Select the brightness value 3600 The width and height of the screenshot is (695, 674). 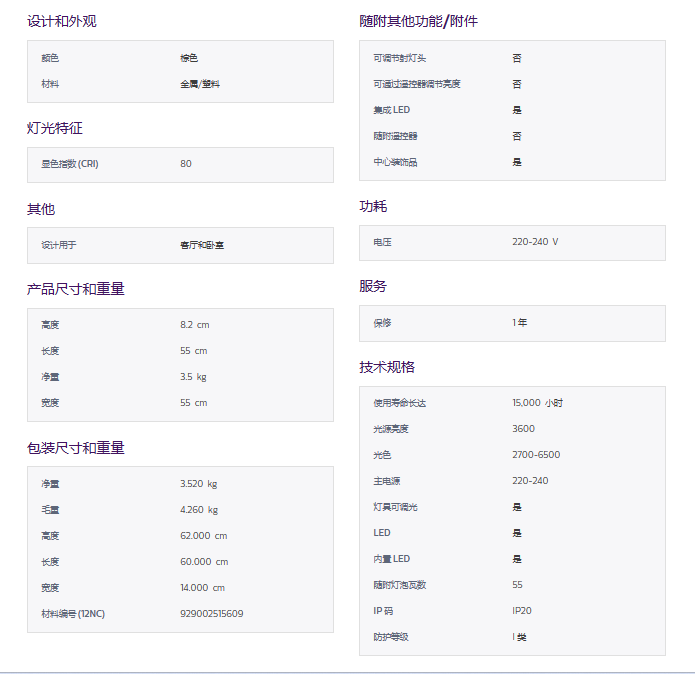click(523, 429)
